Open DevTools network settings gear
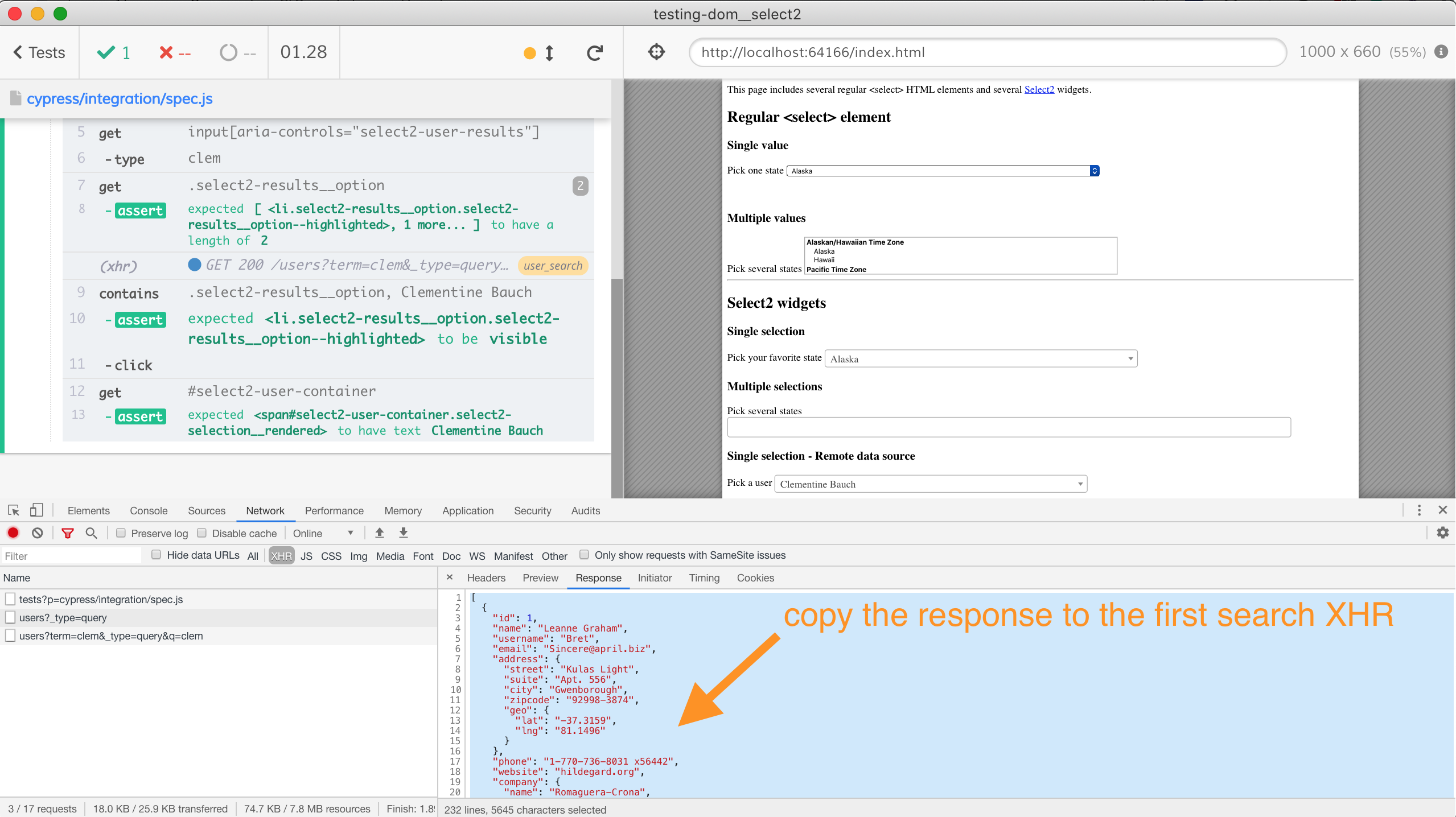The width and height of the screenshot is (1456, 817). click(1442, 533)
